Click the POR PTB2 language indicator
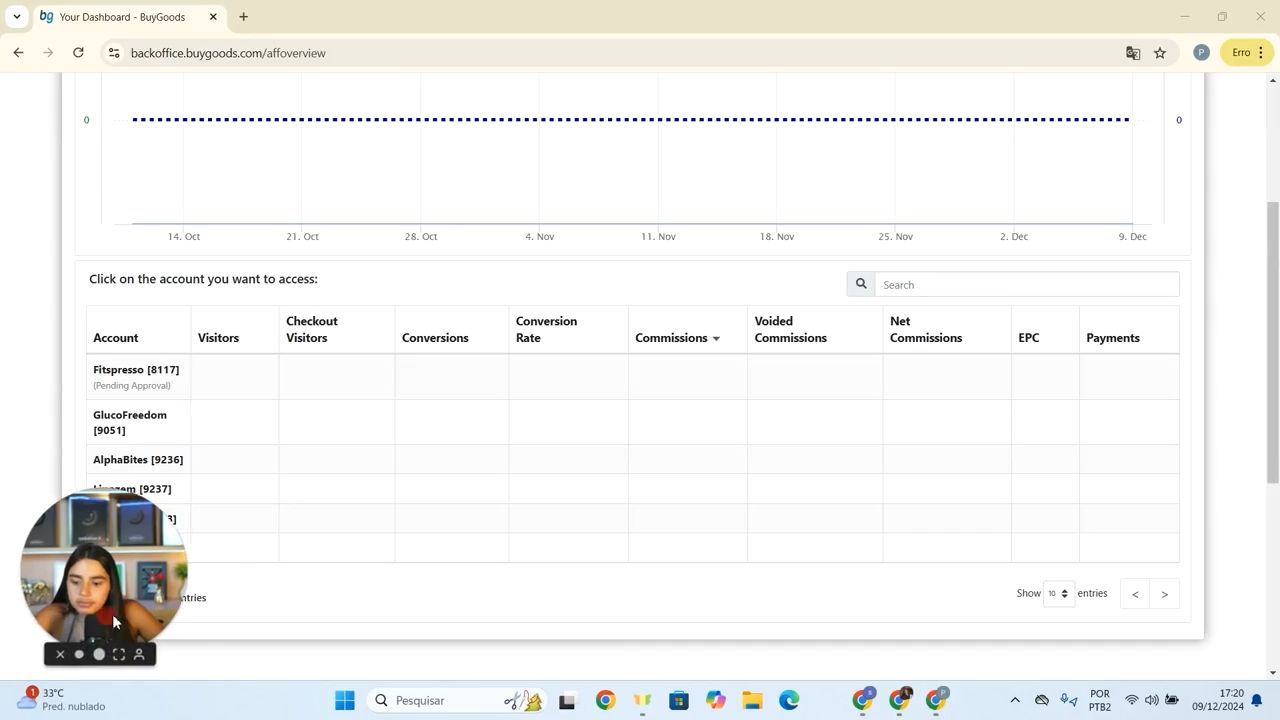This screenshot has width=1280, height=720. click(x=1100, y=700)
